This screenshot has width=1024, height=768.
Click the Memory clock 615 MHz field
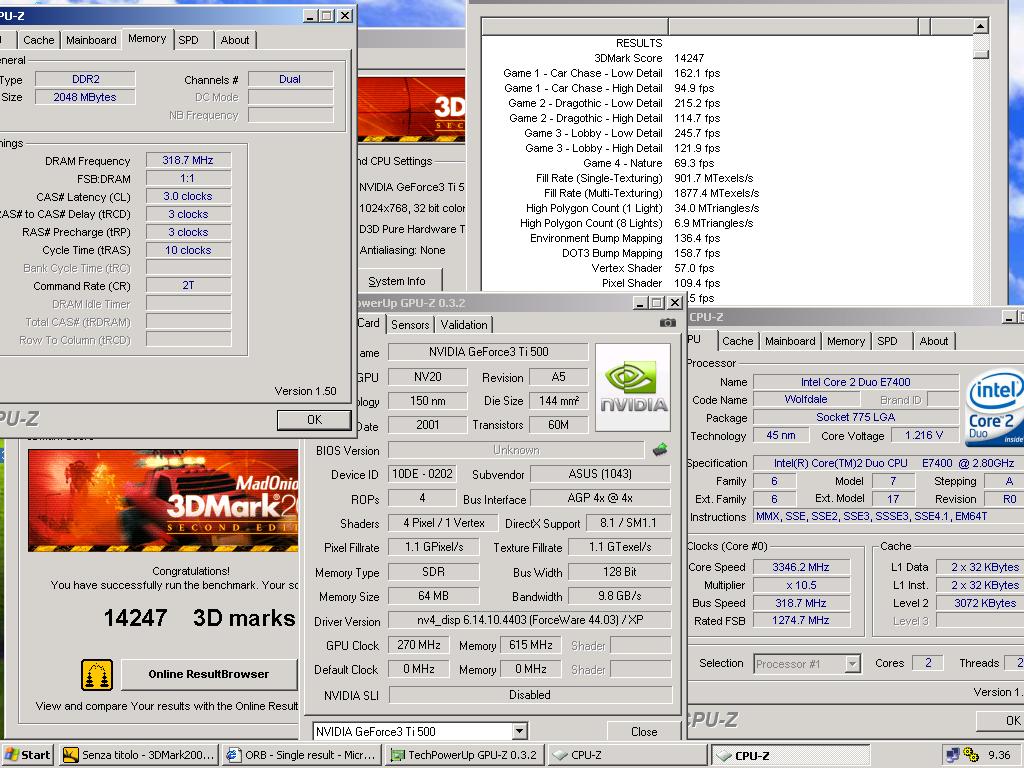[531, 645]
